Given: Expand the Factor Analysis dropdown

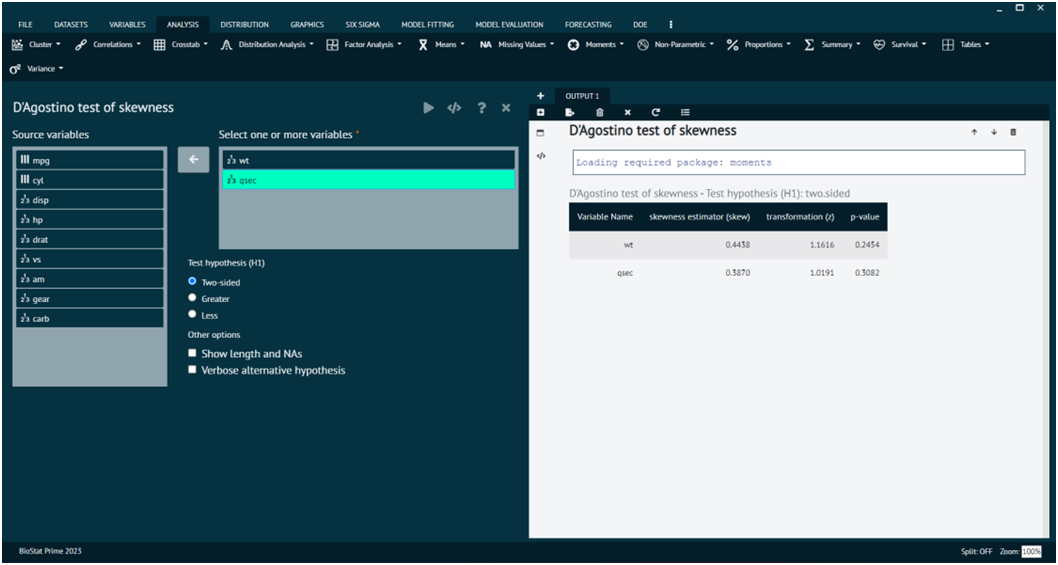Looking at the screenshot, I should coord(364,45).
